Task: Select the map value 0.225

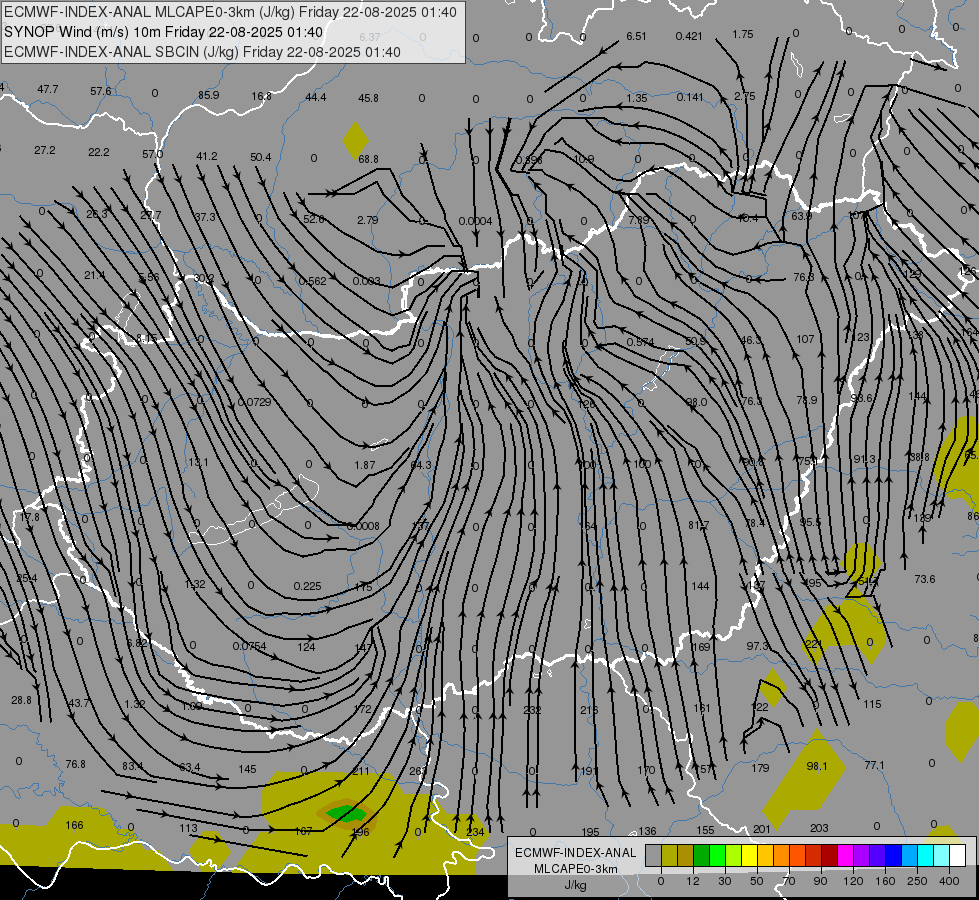Action: 307,586
